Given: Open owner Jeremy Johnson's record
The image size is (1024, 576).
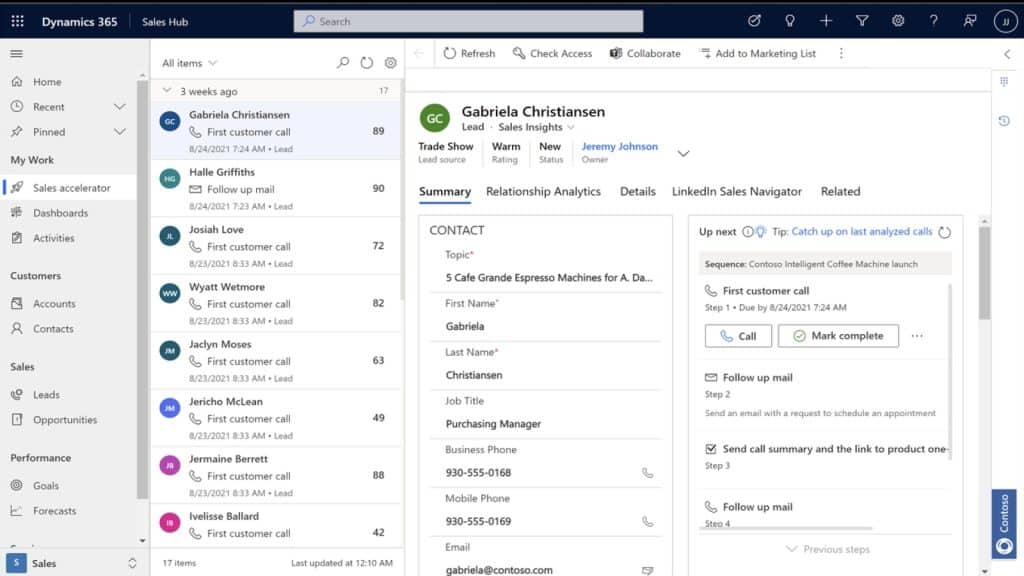Looking at the screenshot, I should 619,145.
